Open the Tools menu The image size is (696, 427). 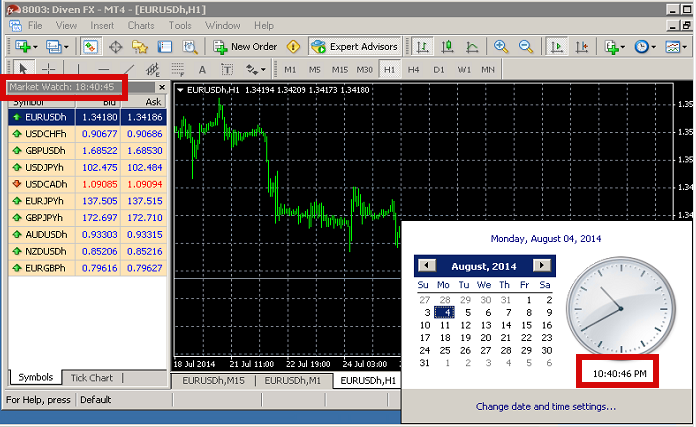tap(180, 26)
